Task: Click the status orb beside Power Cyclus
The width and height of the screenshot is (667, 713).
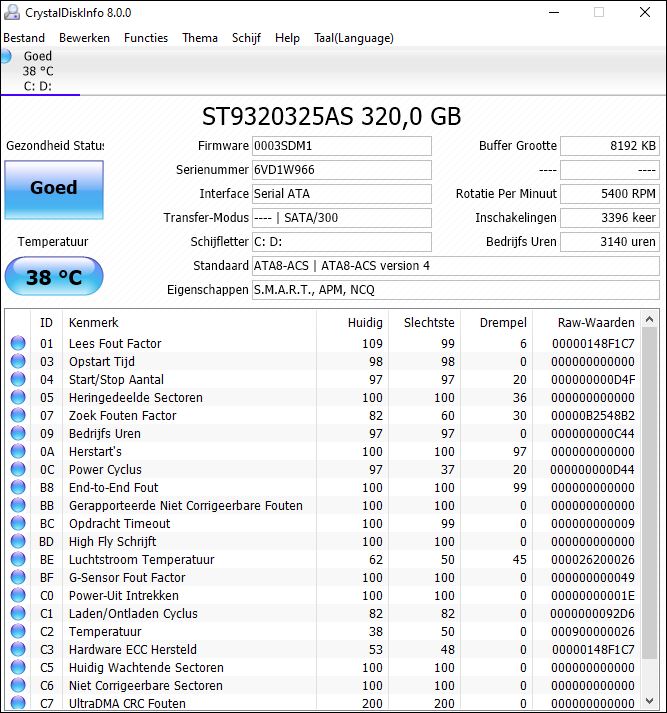Action: pos(18,469)
